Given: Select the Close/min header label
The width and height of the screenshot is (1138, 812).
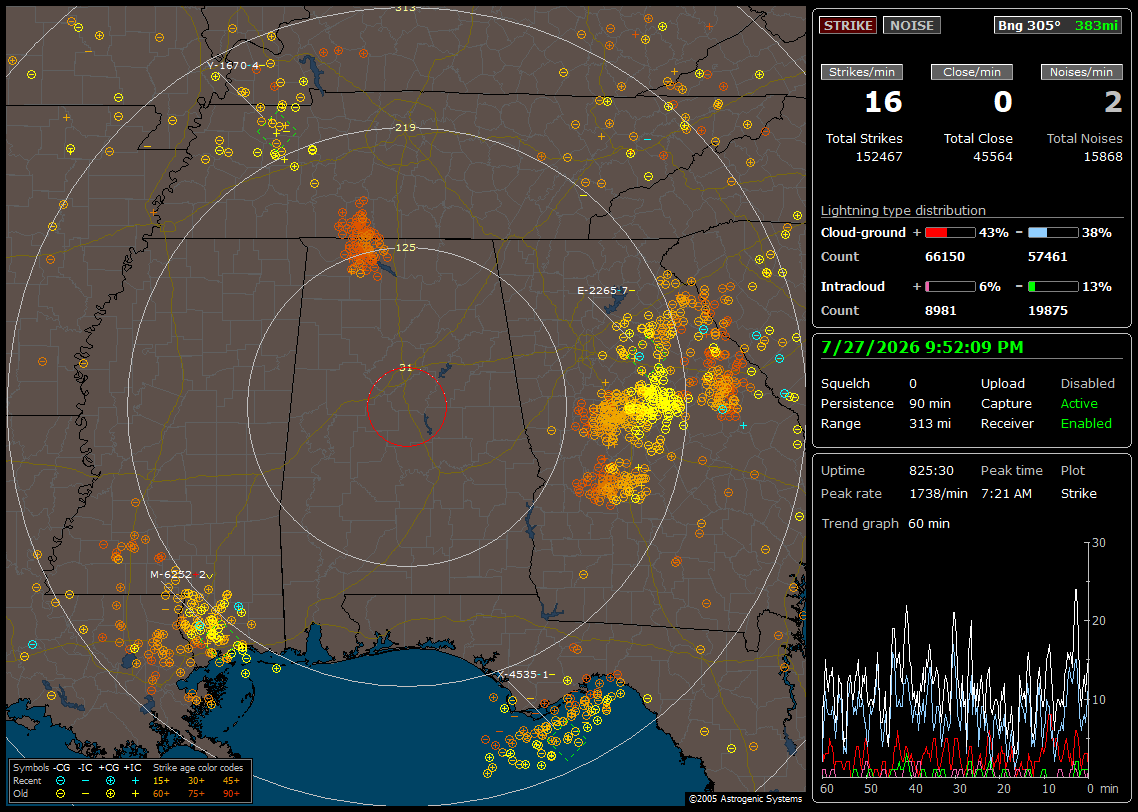Looking at the screenshot, I should point(972,72).
